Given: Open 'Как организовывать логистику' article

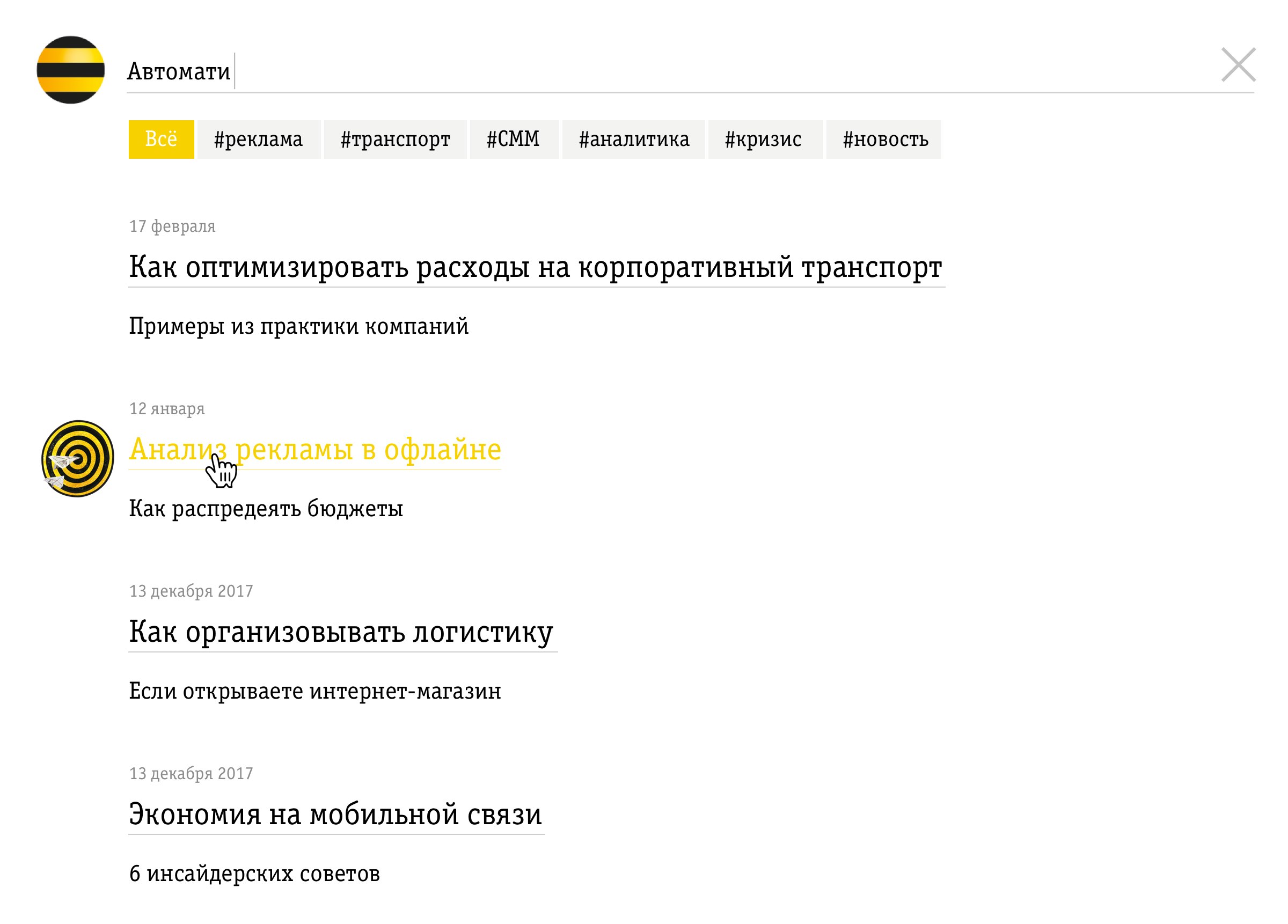Looking at the screenshot, I should pyautogui.click(x=341, y=631).
